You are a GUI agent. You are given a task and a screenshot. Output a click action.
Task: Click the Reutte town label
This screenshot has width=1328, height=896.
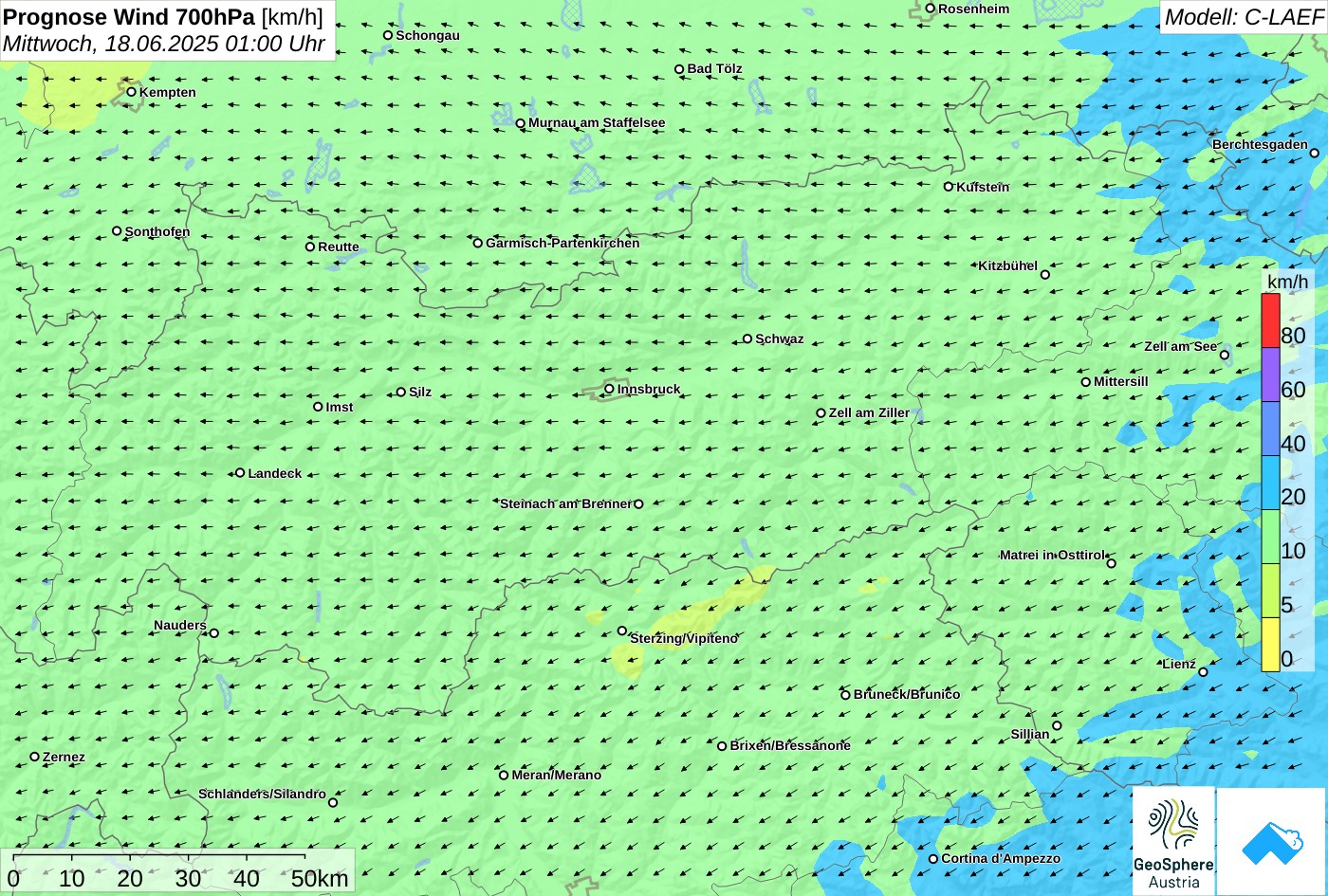pos(339,247)
